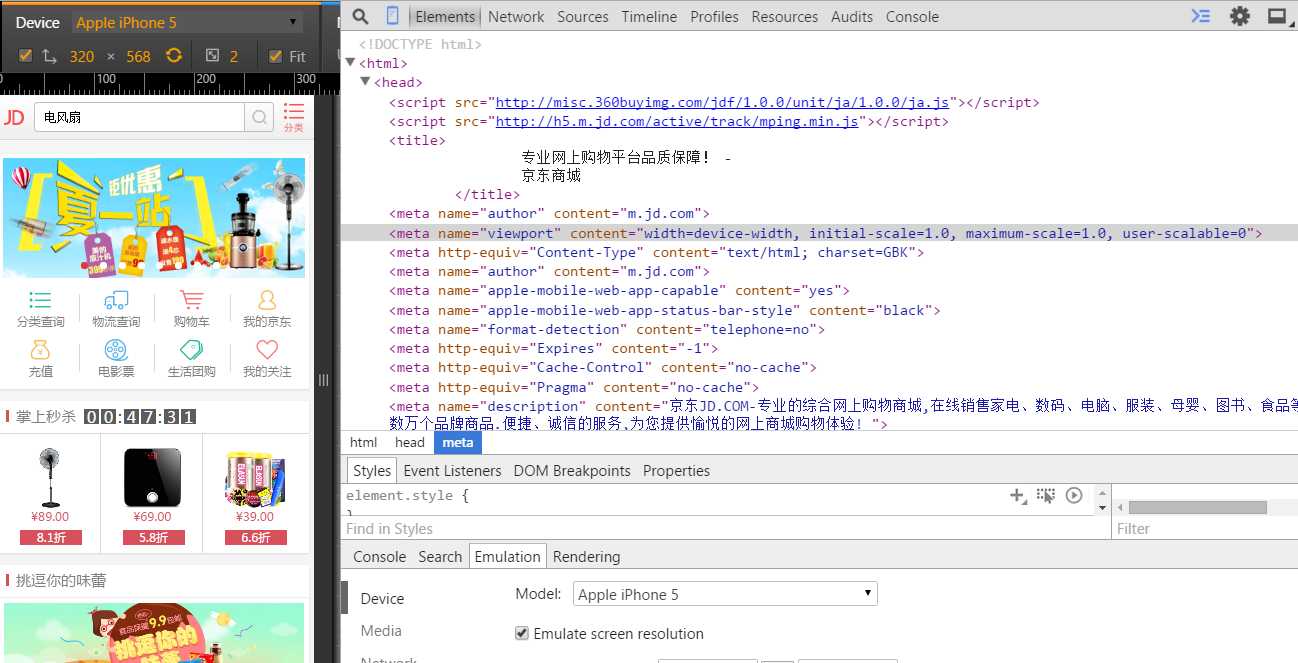Image resolution: width=1298 pixels, height=663 pixels.
Task: Tap the 购物车 shopping cart icon
Action: [191, 300]
